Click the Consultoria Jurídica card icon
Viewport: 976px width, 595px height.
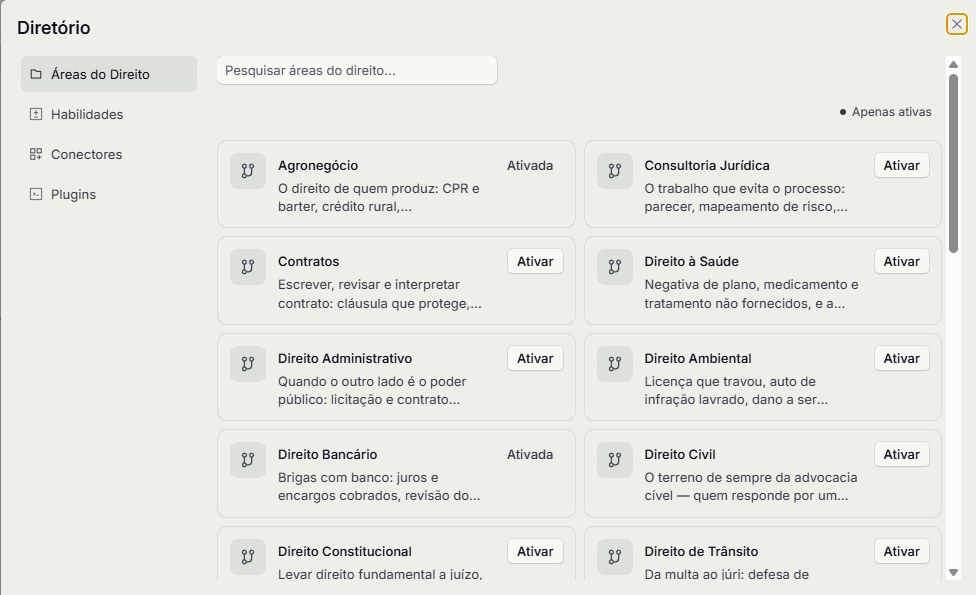(614, 171)
